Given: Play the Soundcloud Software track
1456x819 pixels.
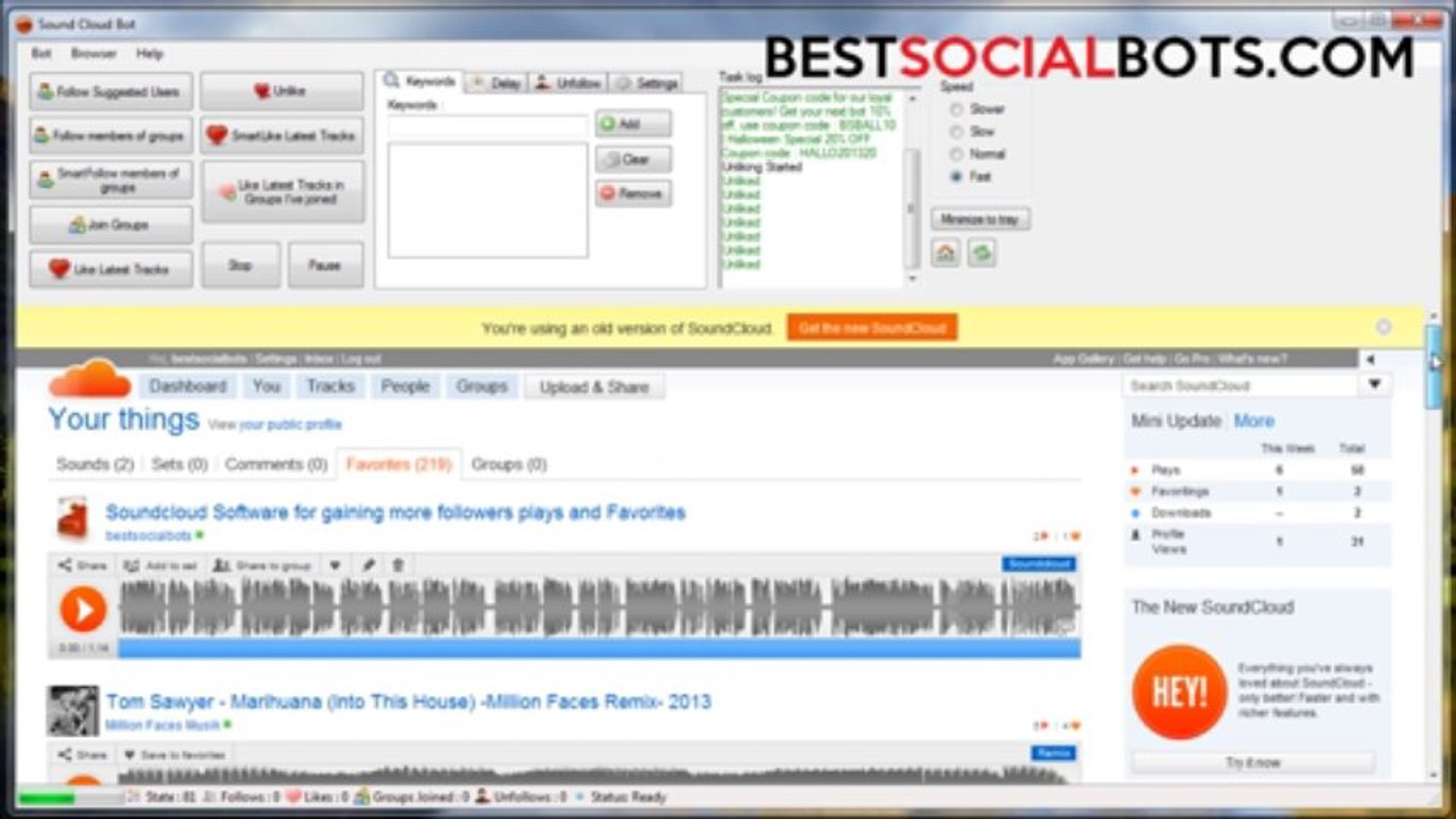Looking at the screenshot, I should tap(83, 609).
